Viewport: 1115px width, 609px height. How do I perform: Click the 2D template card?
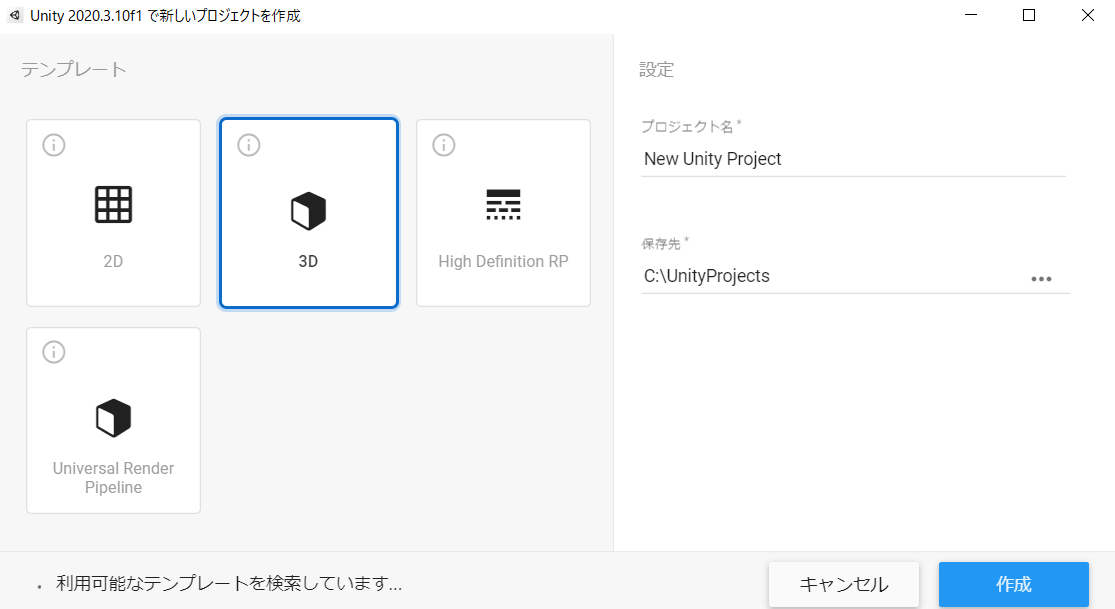[x=113, y=212]
